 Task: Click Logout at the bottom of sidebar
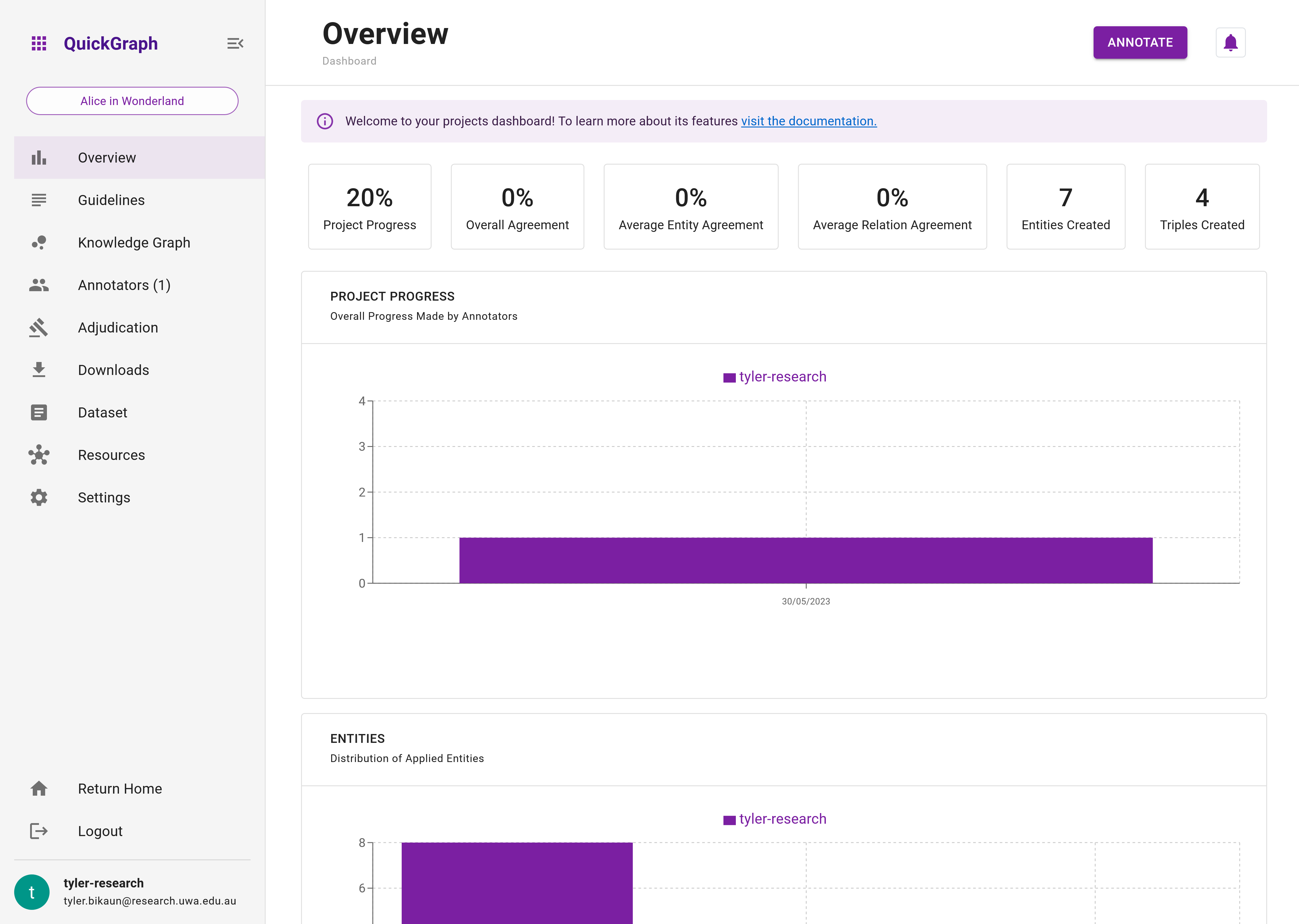point(100,831)
